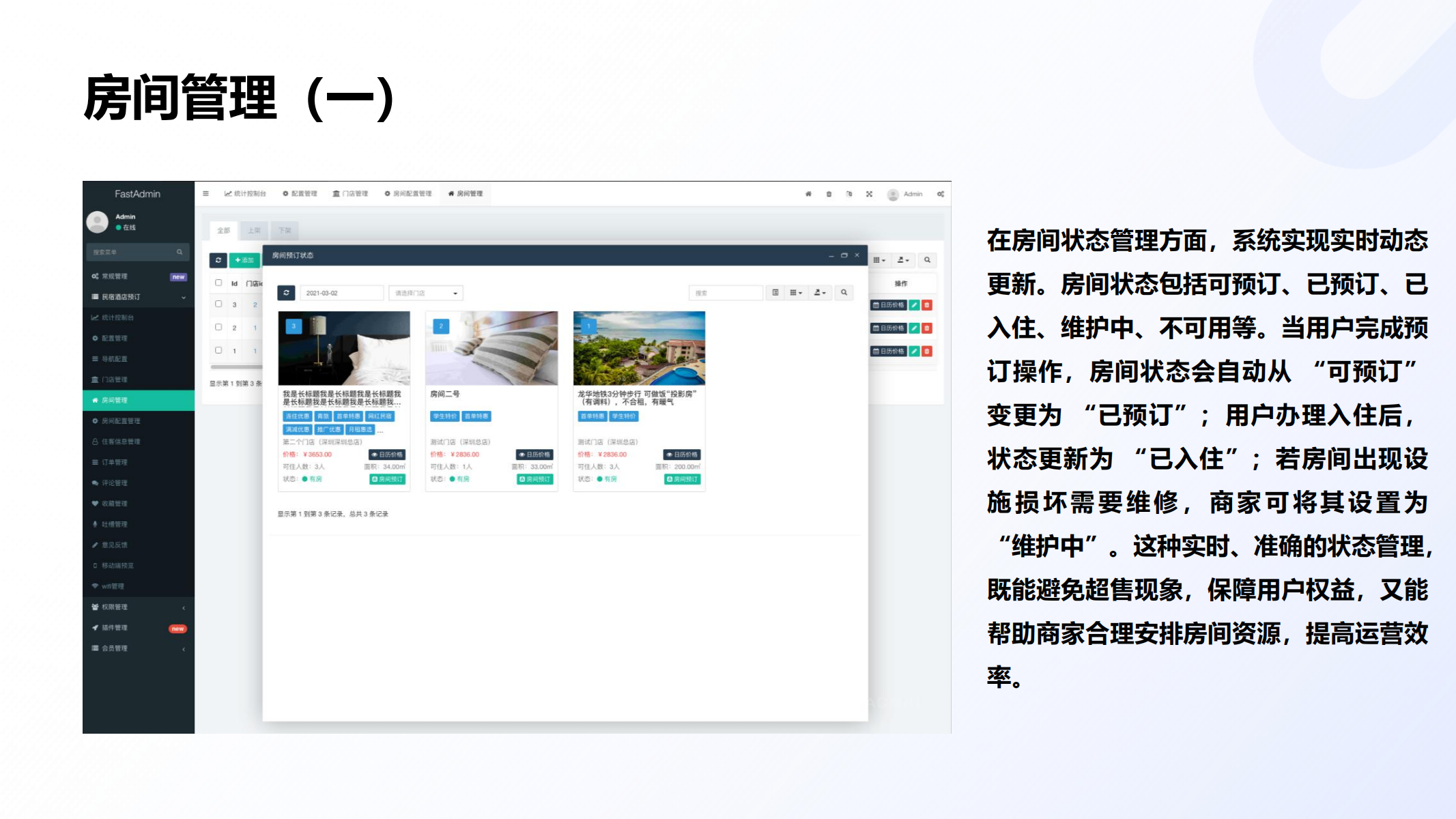Click the green 添加 add button
The image size is (1456, 819).
click(x=244, y=260)
